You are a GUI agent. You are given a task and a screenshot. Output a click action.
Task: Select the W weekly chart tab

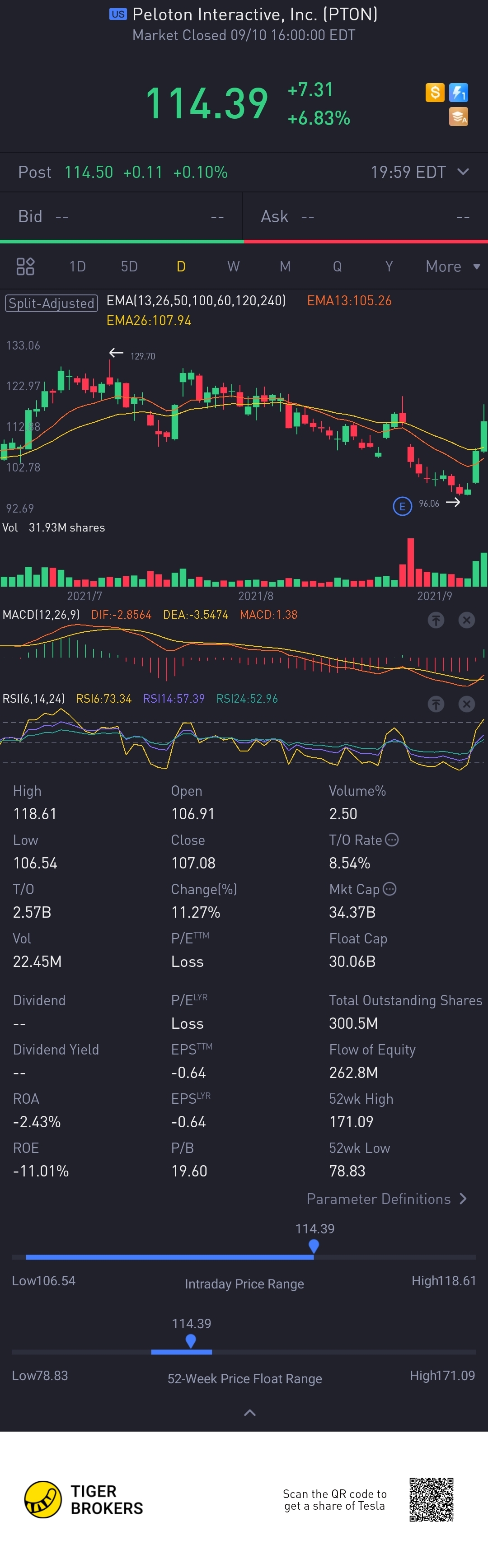[233, 266]
